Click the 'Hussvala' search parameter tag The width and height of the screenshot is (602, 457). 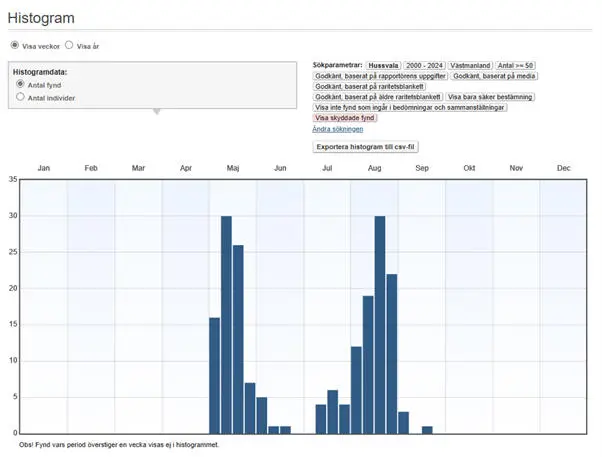383,64
